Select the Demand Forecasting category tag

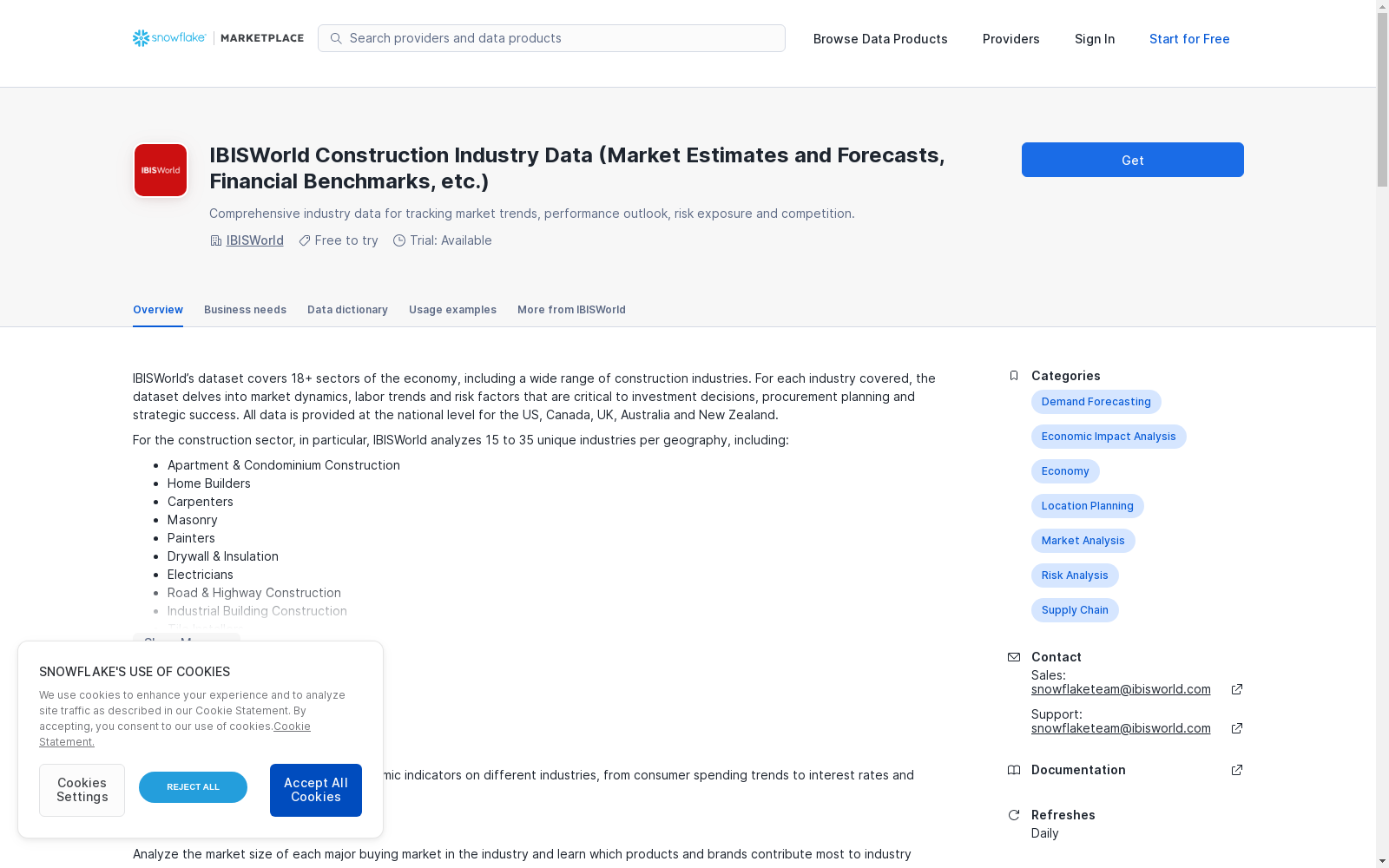point(1096,402)
